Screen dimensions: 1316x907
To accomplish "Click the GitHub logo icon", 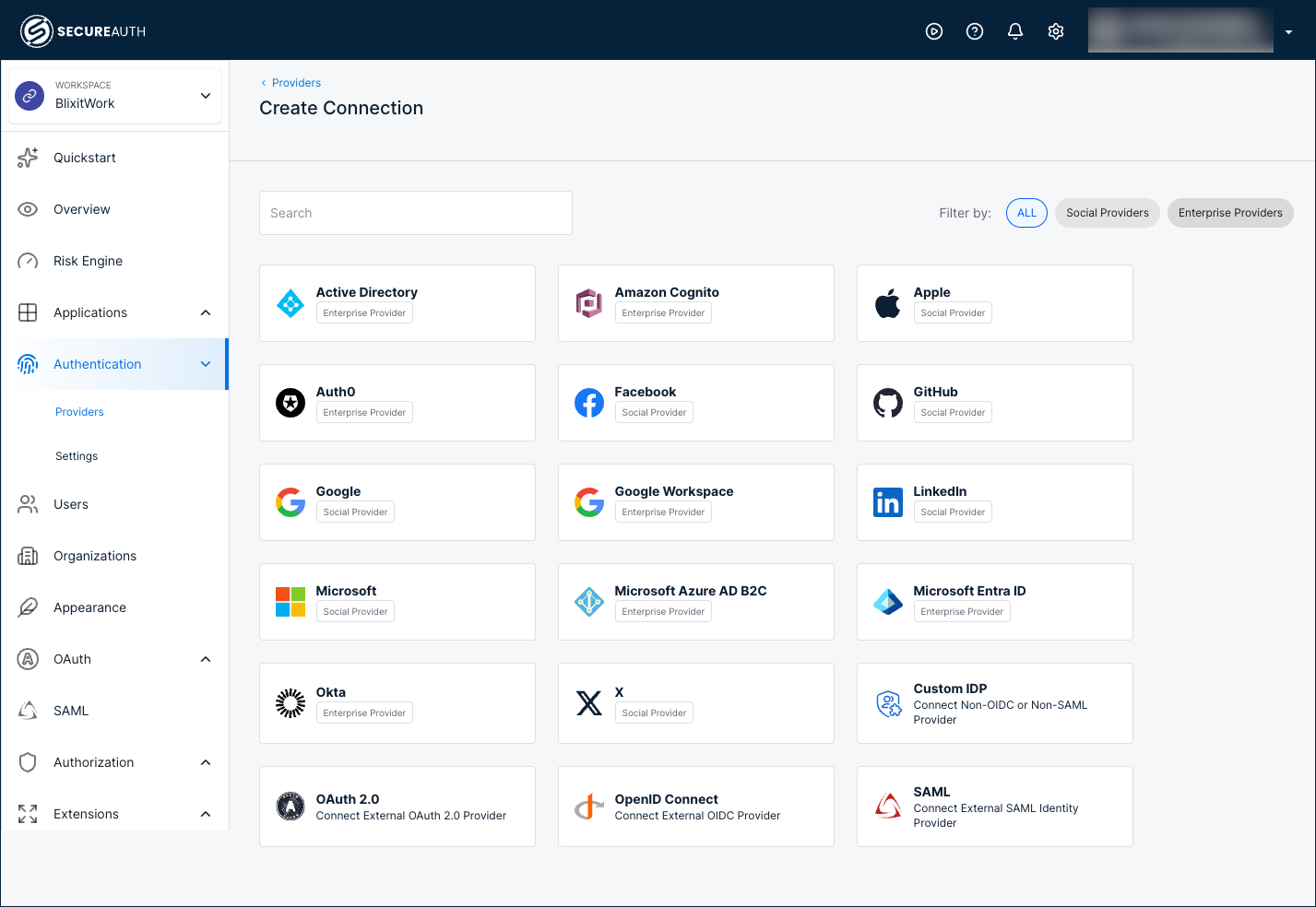I will pyautogui.click(x=888, y=403).
